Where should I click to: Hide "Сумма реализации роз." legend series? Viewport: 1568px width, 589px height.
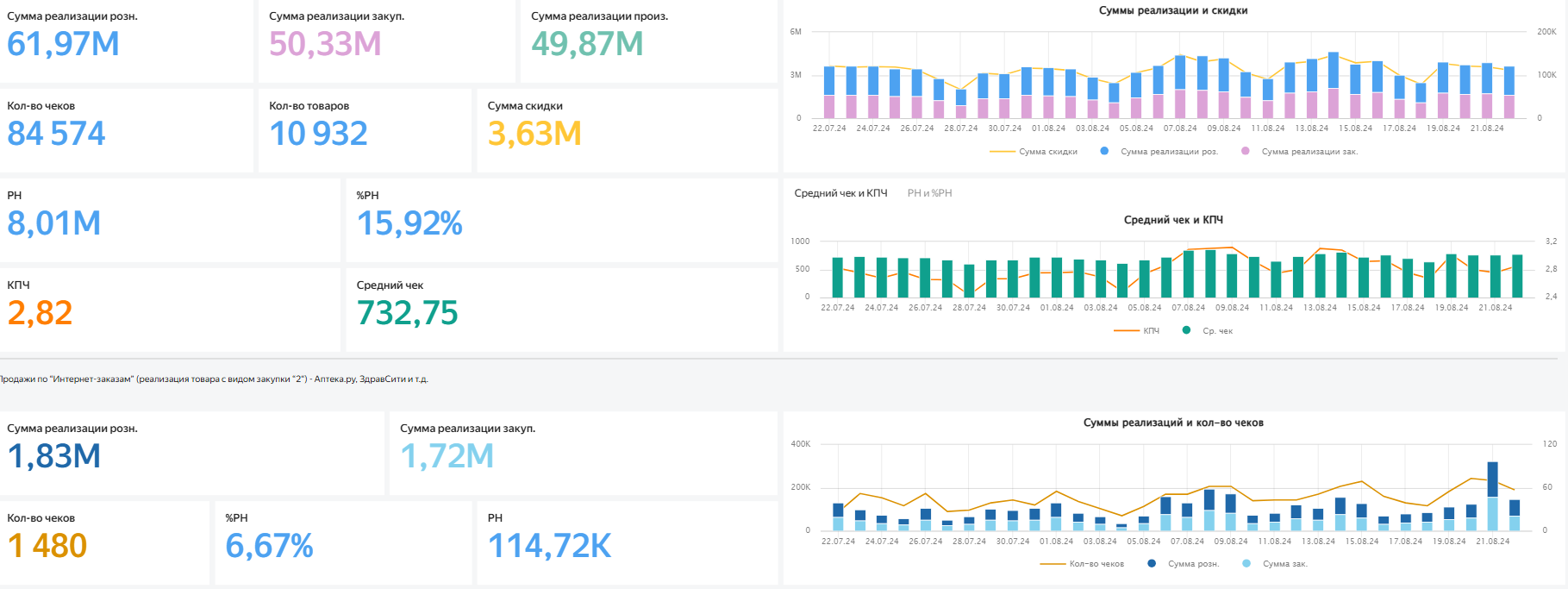(x=1168, y=152)
